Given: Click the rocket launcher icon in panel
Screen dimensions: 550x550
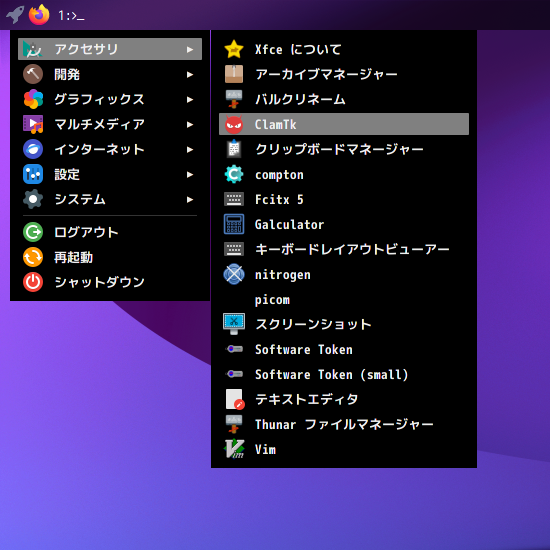Looking at the screenshot, I should [x=15, y=15].
